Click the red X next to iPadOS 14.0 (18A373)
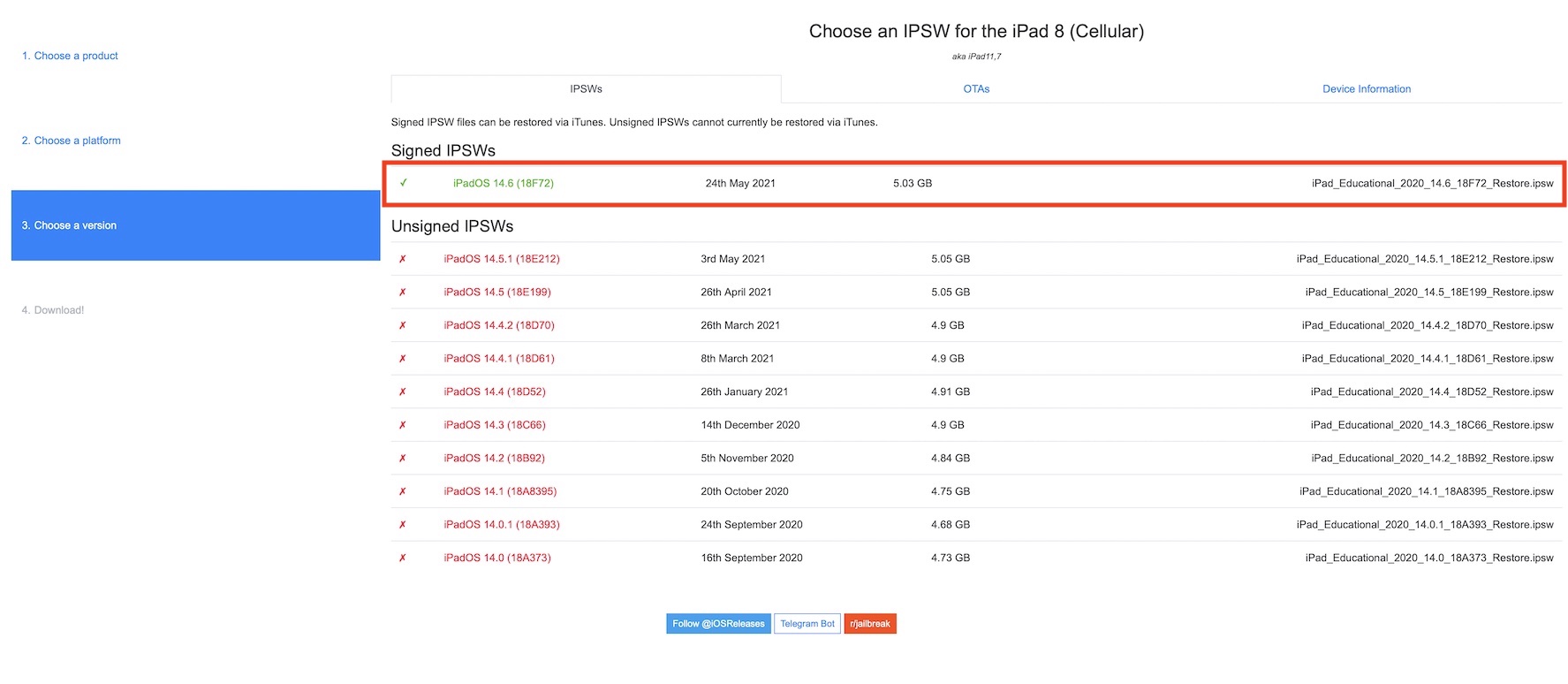 tap(403, 558)
